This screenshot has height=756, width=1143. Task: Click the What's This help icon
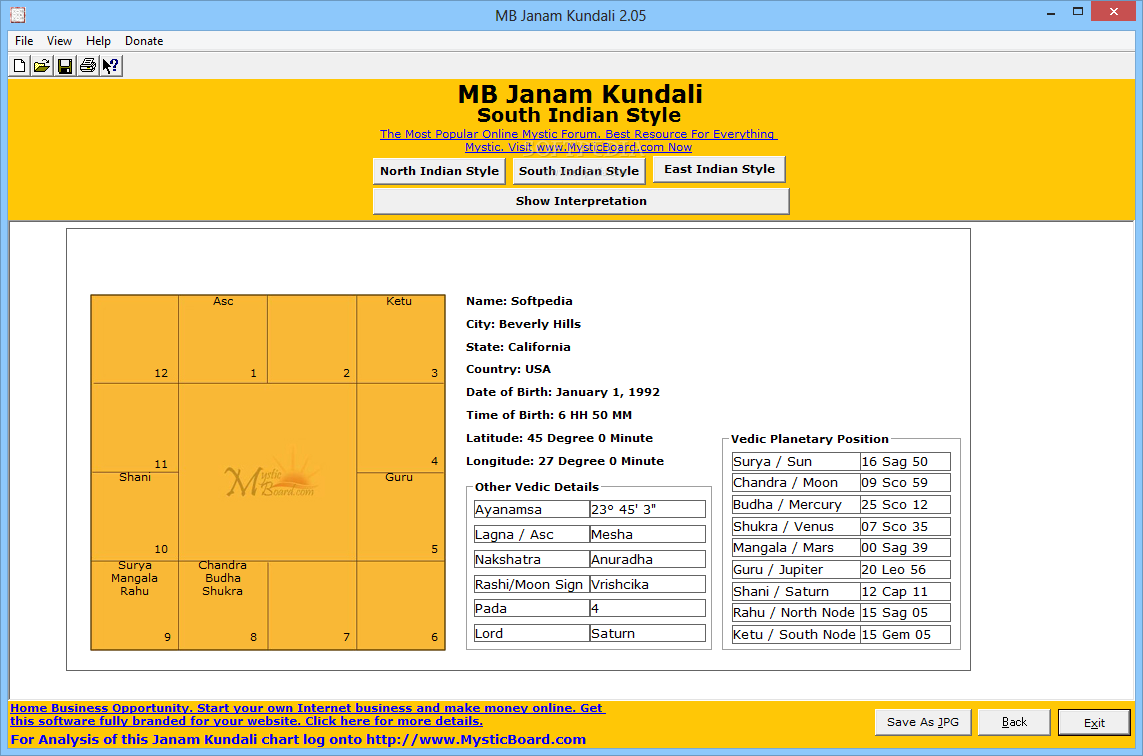[x=110, y=66]
